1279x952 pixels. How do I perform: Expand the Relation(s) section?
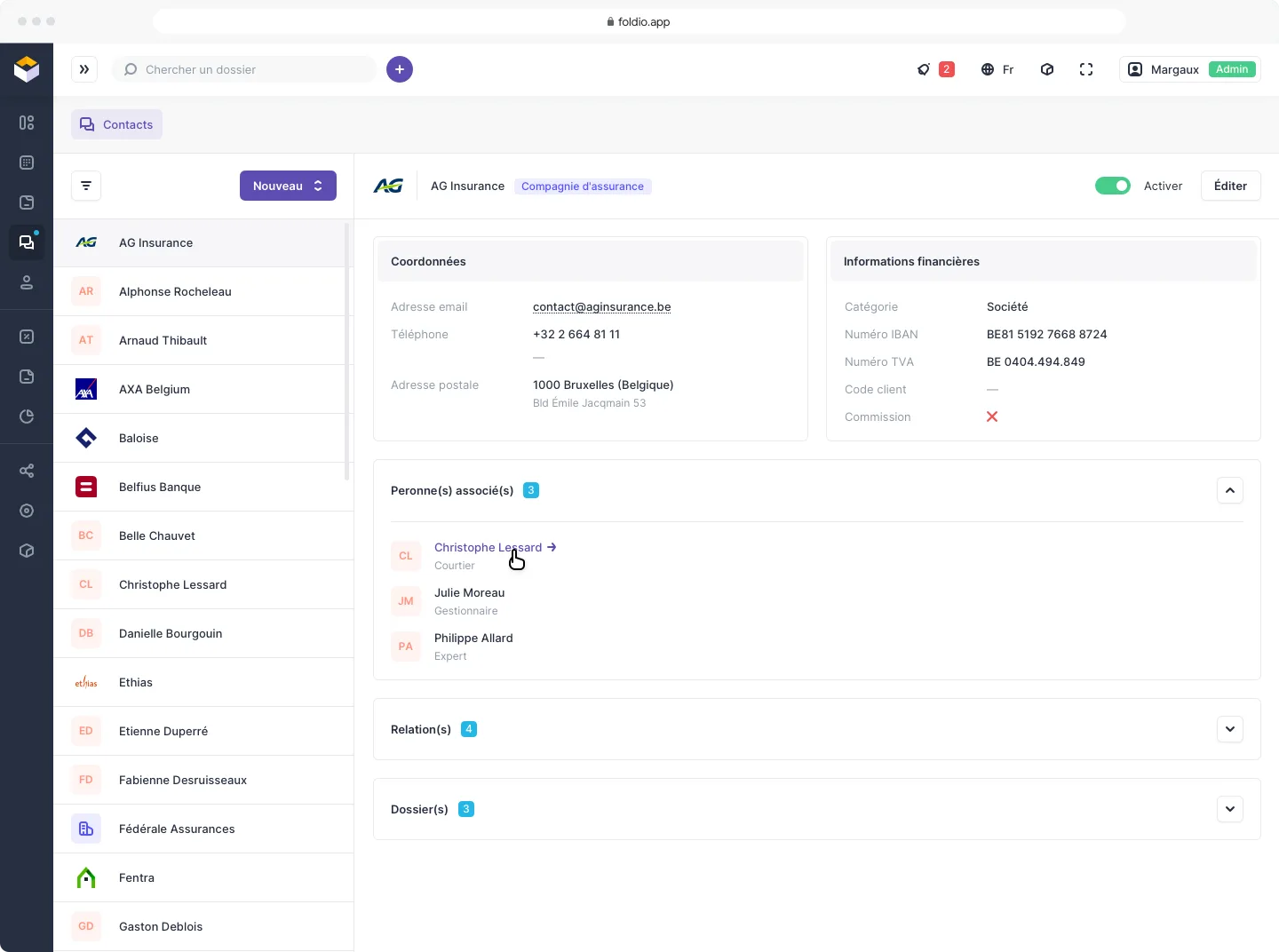click(x=1230, y=729)
